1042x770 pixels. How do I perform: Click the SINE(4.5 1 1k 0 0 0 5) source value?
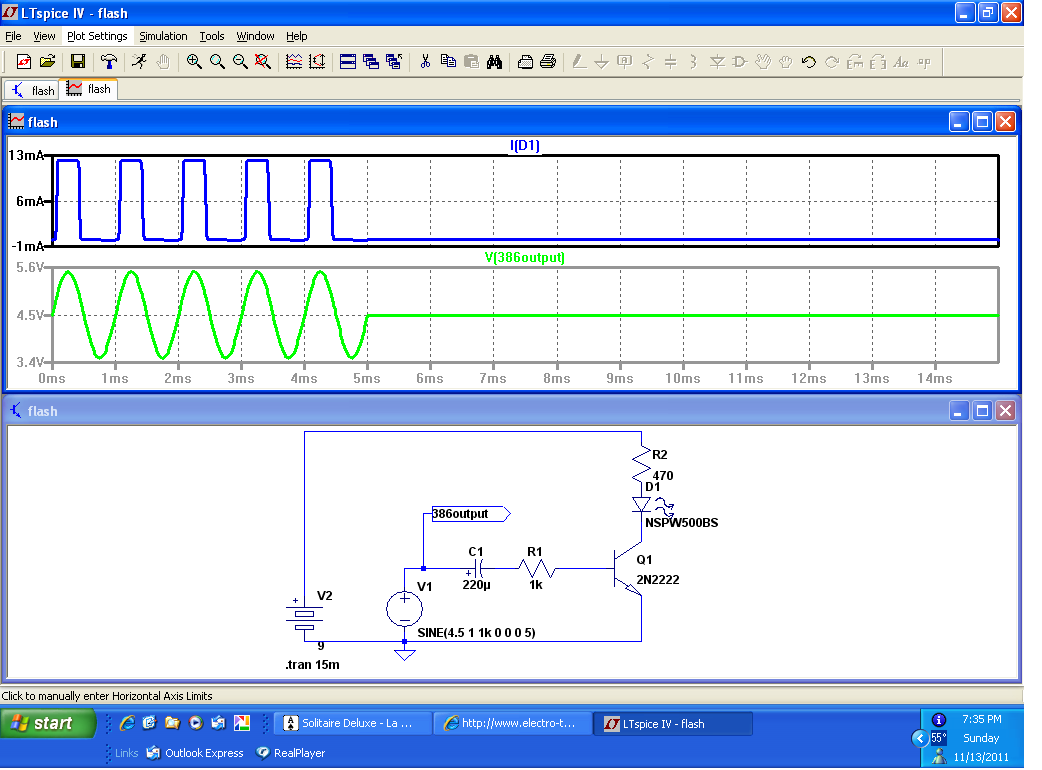point(476,632)
